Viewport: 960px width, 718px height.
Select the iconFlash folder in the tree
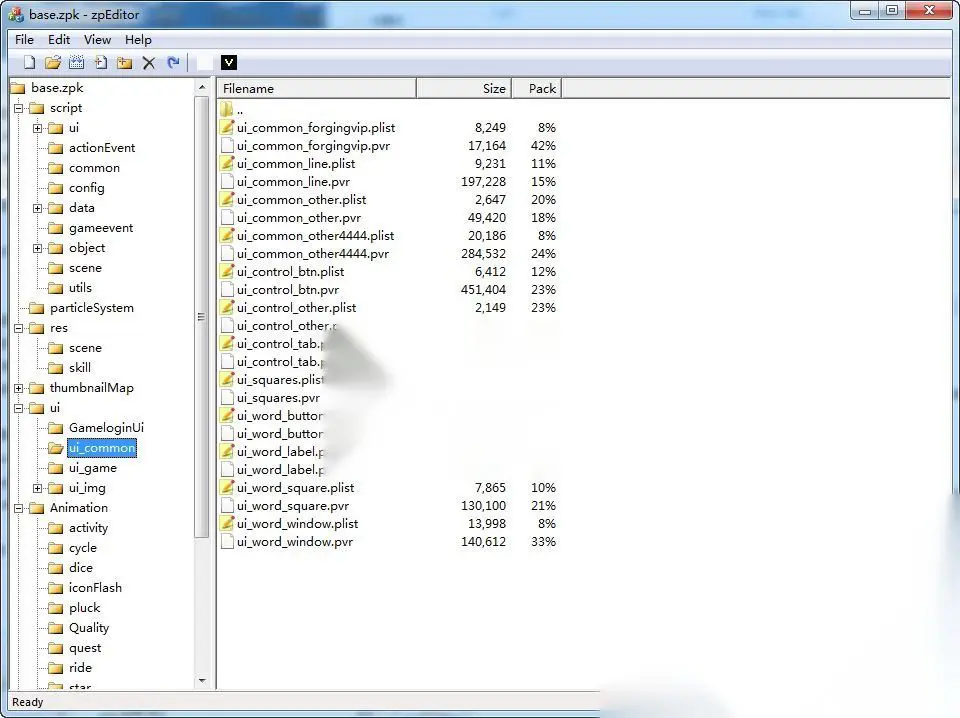pyautogui.click(x=95, y=588)
